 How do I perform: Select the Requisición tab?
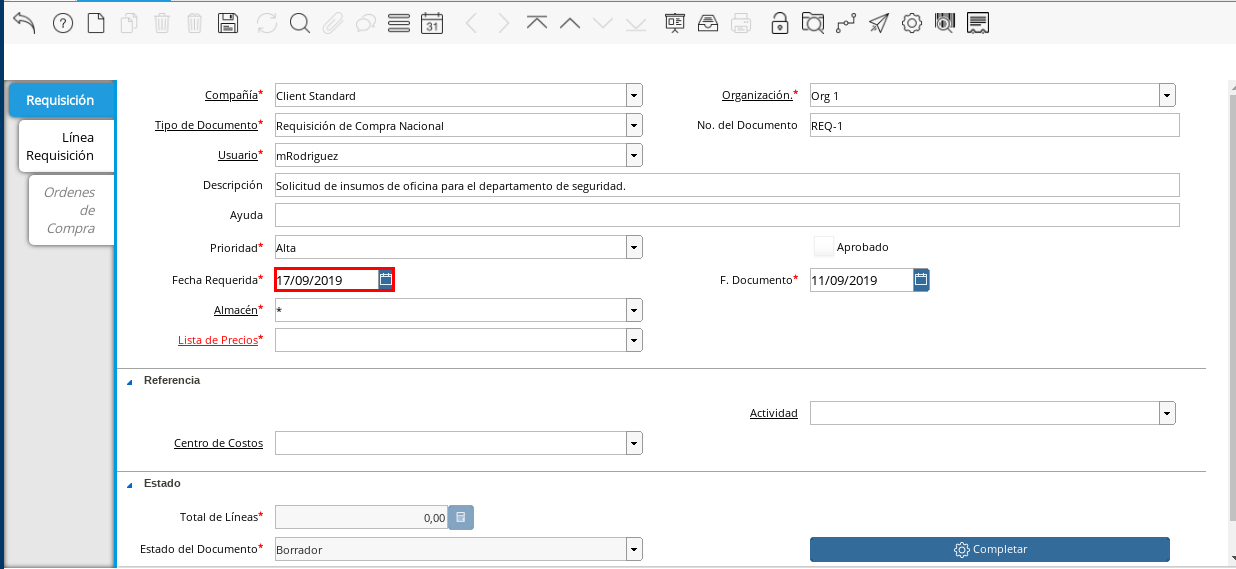(x=61, y=100)
